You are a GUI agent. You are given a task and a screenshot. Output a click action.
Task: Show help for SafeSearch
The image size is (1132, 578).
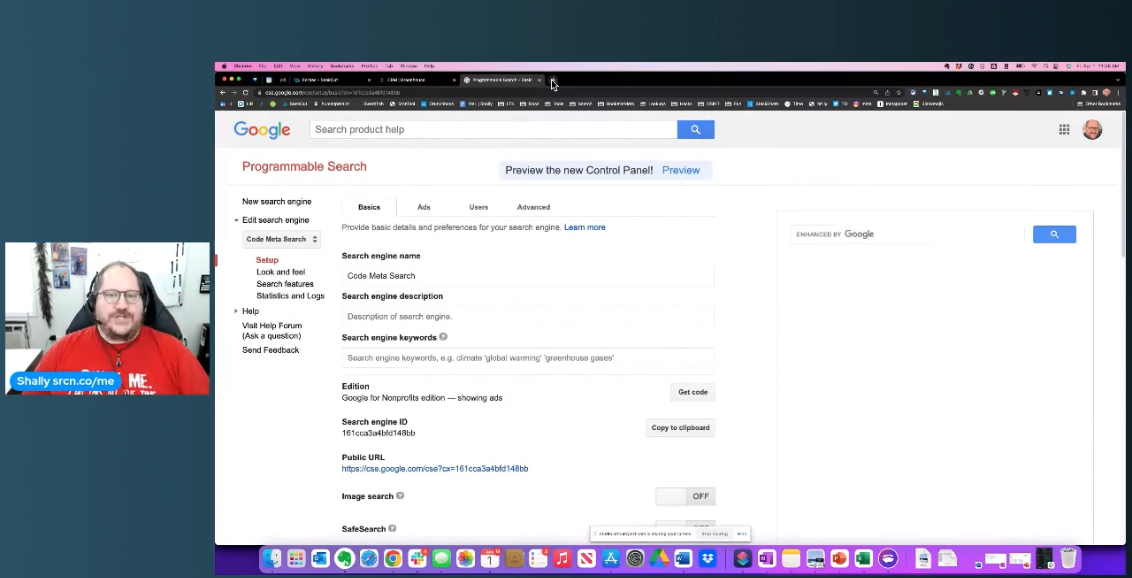coord(392,529)
